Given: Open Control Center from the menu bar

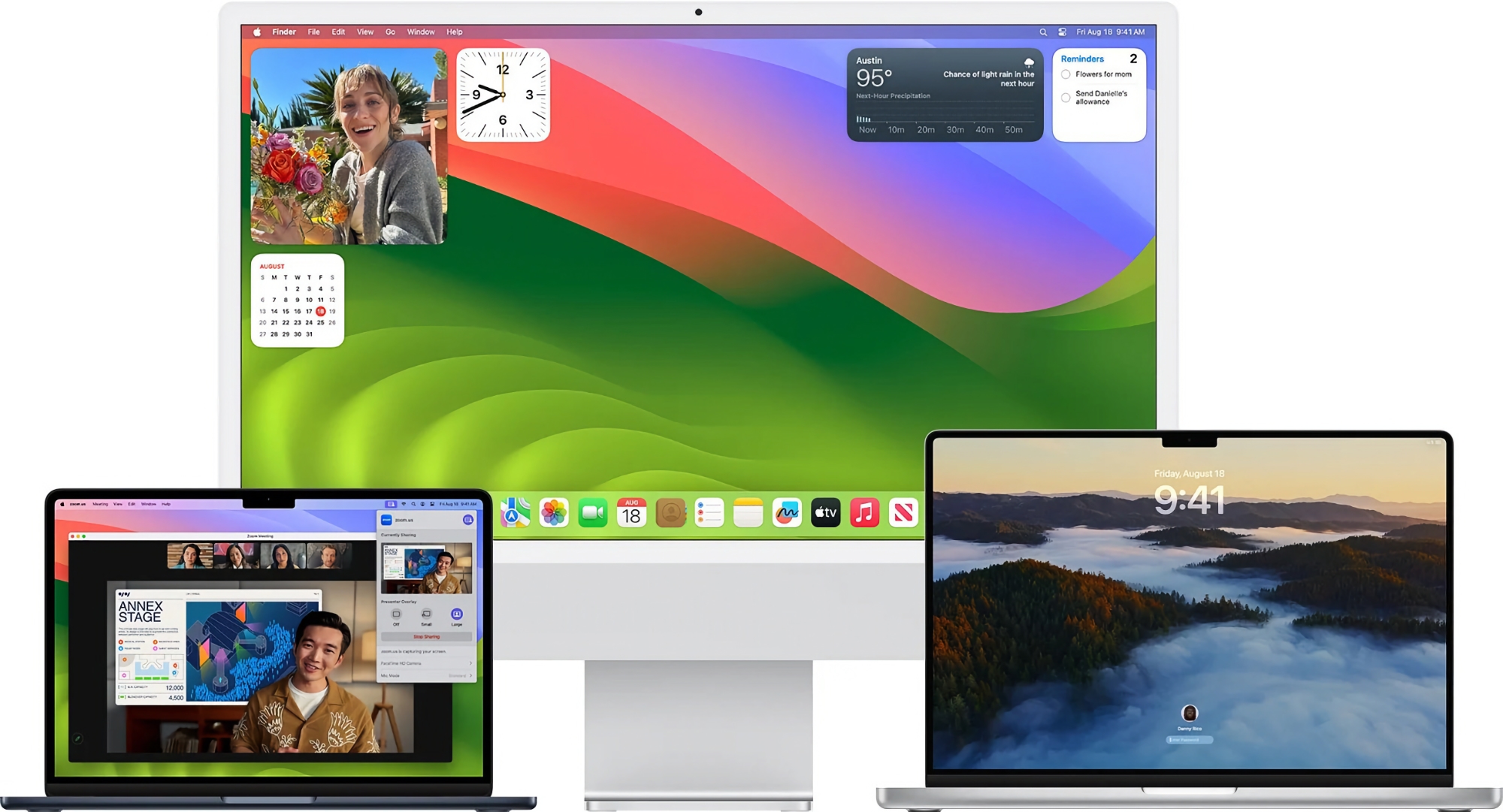Looking at the screenshot, I should (1062, 32).
